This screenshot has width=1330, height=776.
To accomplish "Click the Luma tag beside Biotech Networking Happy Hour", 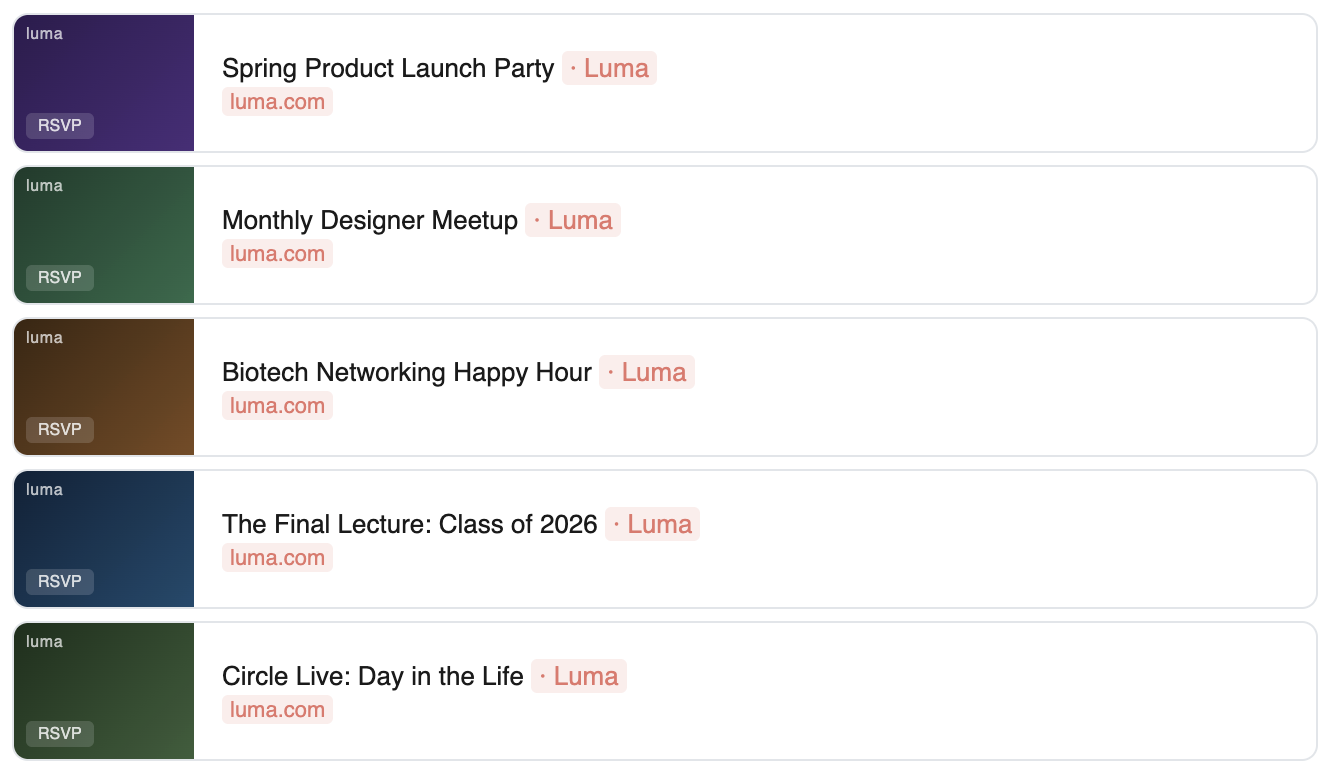I will point(647,372).
